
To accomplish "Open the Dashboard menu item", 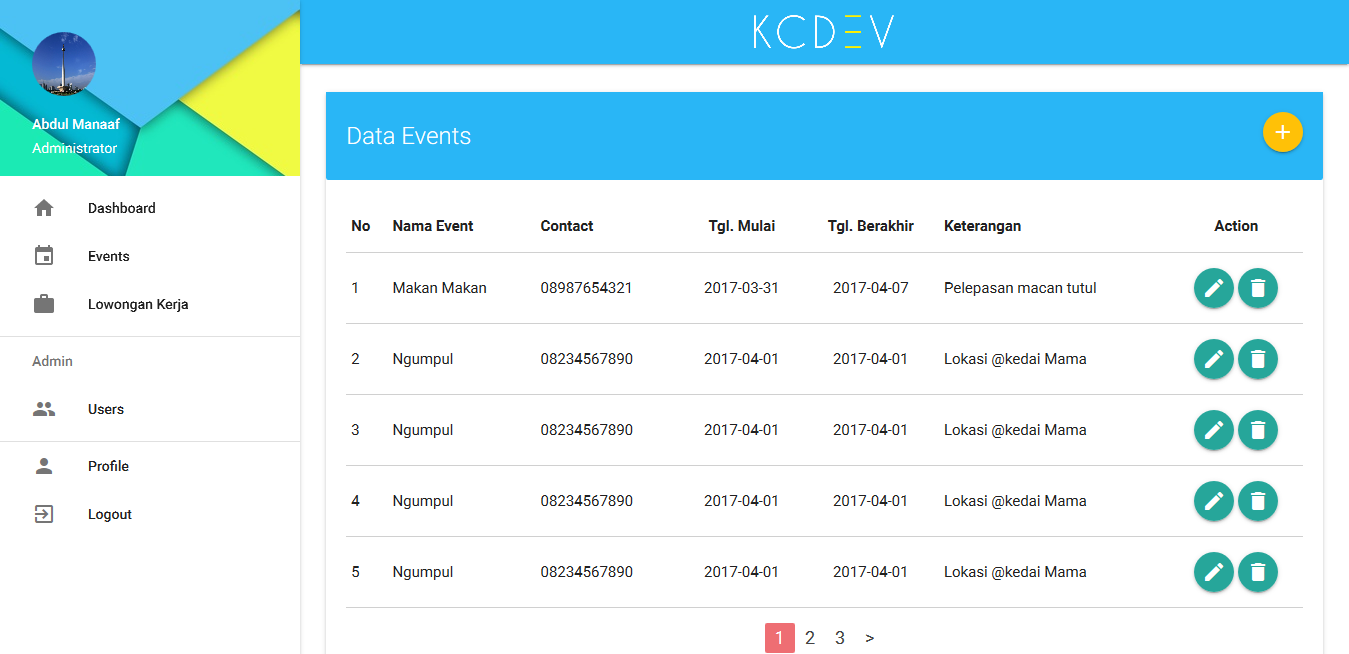I will pos(150,208).
